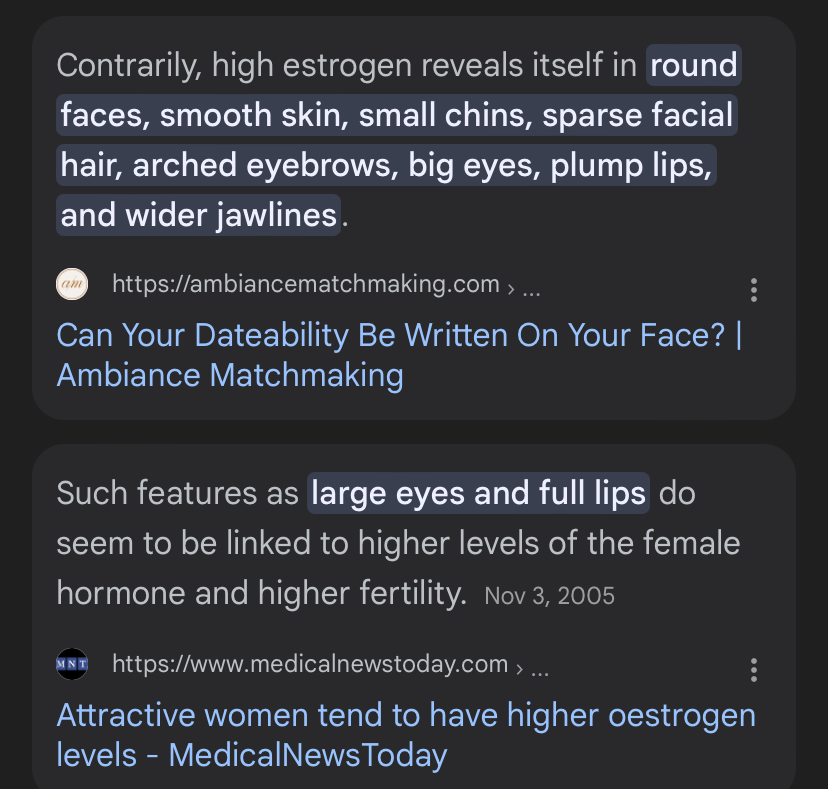The image size is (828, 789).
Task: Open three-dot menu for MedicalNewsToday result
Action: [x=753, y=670]
